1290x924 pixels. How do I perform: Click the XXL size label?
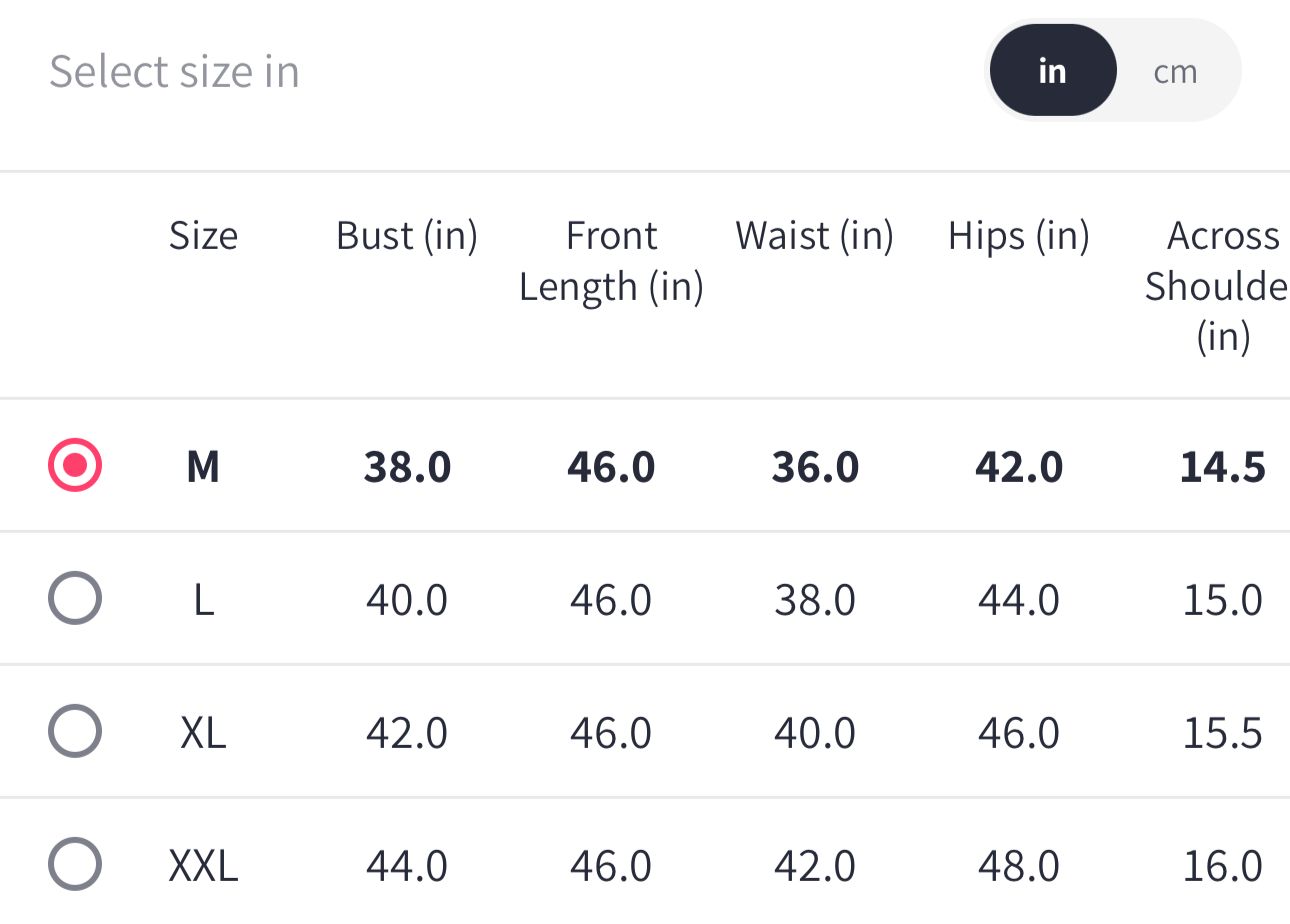pos(203,865)
